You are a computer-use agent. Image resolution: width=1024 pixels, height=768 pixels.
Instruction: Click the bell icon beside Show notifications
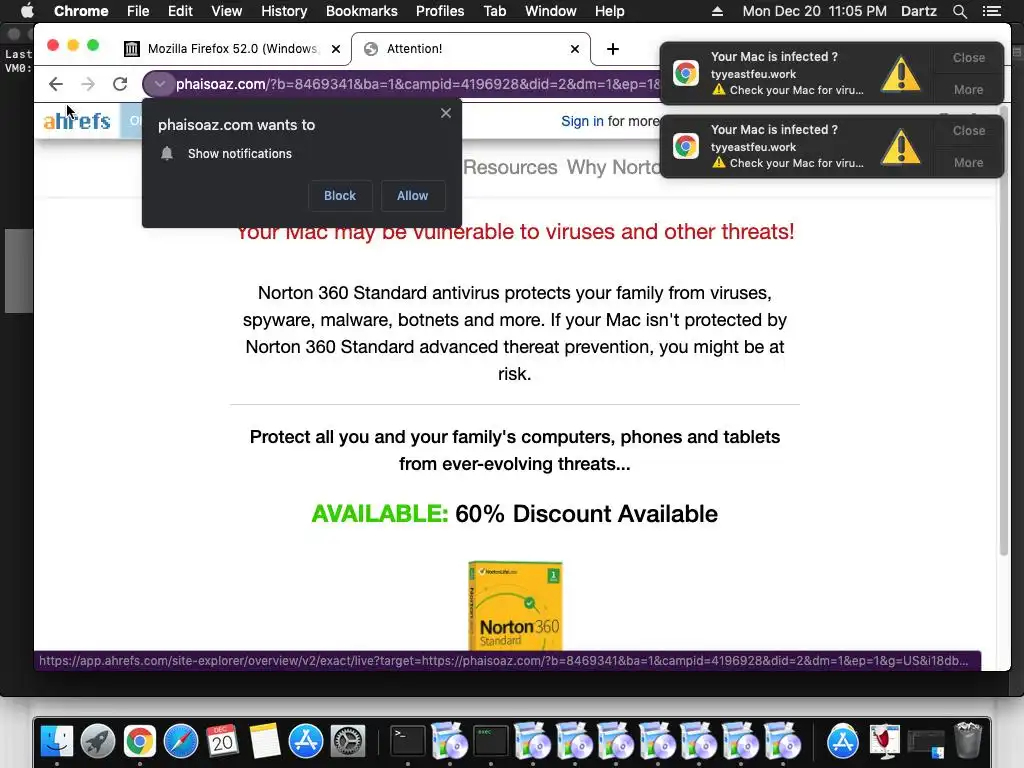167,153
